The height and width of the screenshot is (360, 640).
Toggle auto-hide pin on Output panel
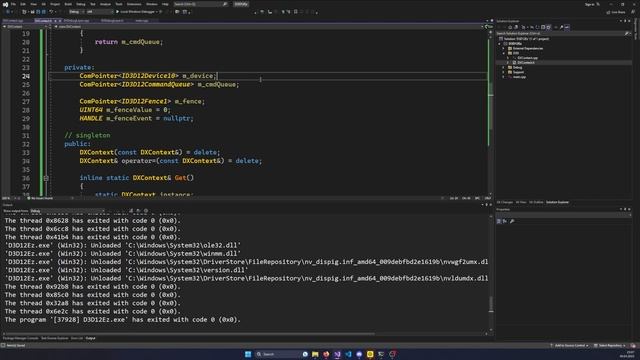point(486,205)
